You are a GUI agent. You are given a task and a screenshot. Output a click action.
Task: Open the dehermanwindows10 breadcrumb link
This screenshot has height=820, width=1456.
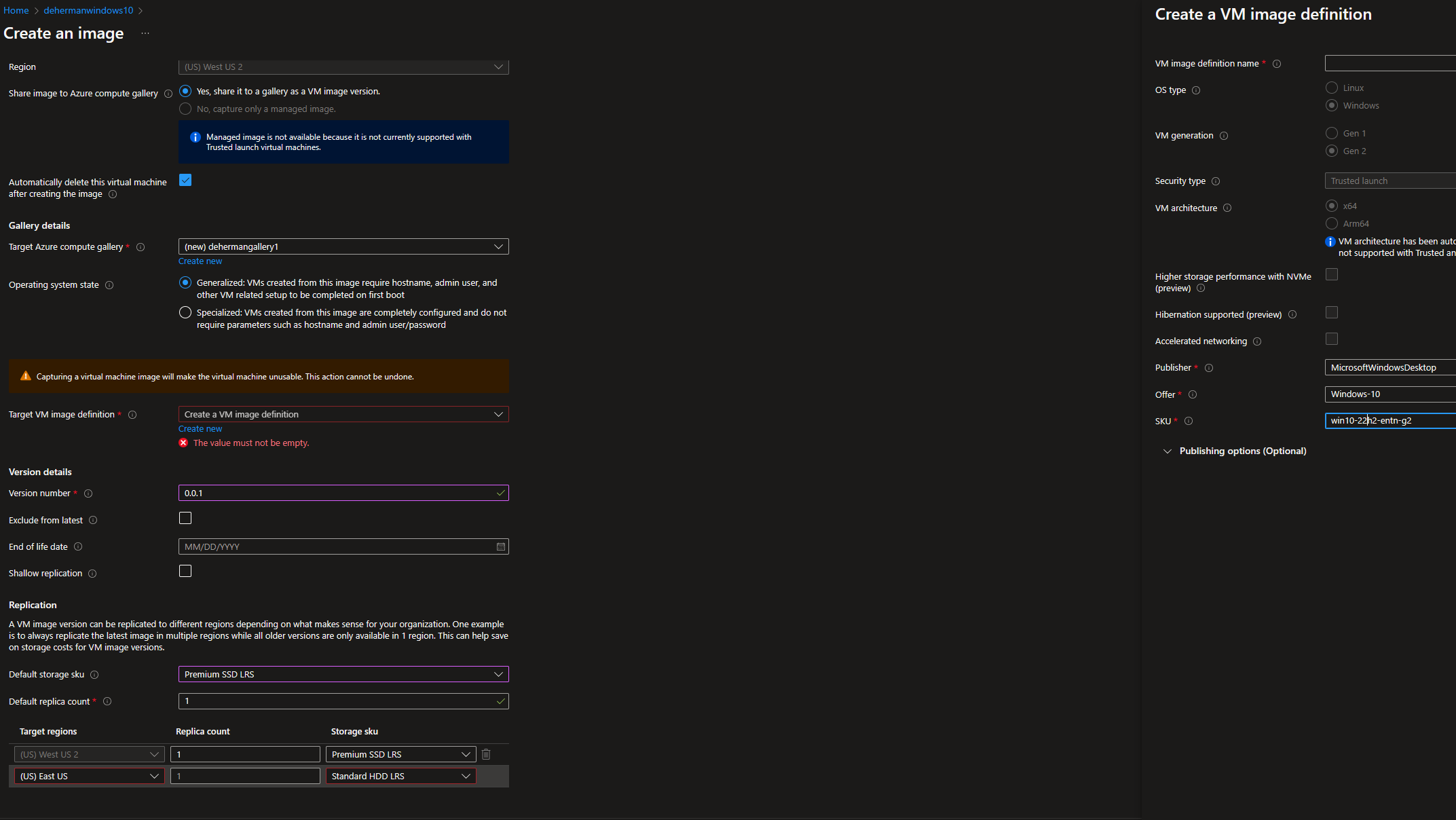pyautogui.click(x=88, y=10)
